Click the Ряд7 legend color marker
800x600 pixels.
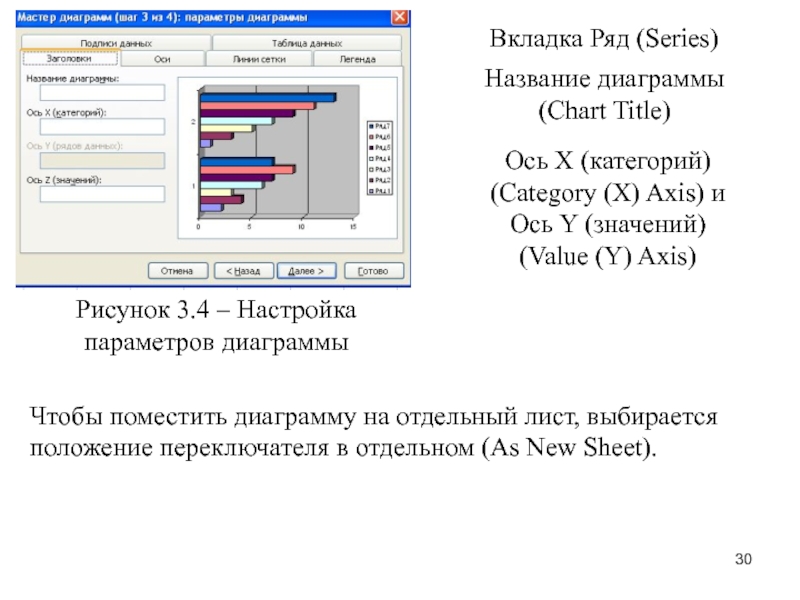tap(373, 126)
